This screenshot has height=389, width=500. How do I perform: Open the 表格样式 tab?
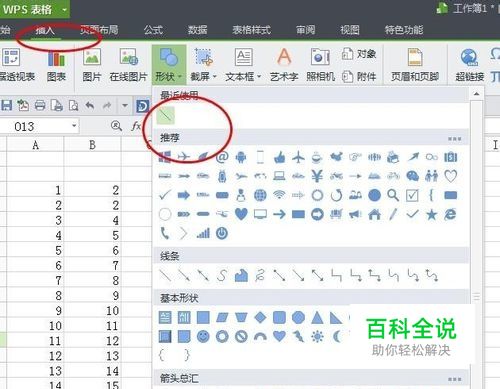tap(252, 30)
